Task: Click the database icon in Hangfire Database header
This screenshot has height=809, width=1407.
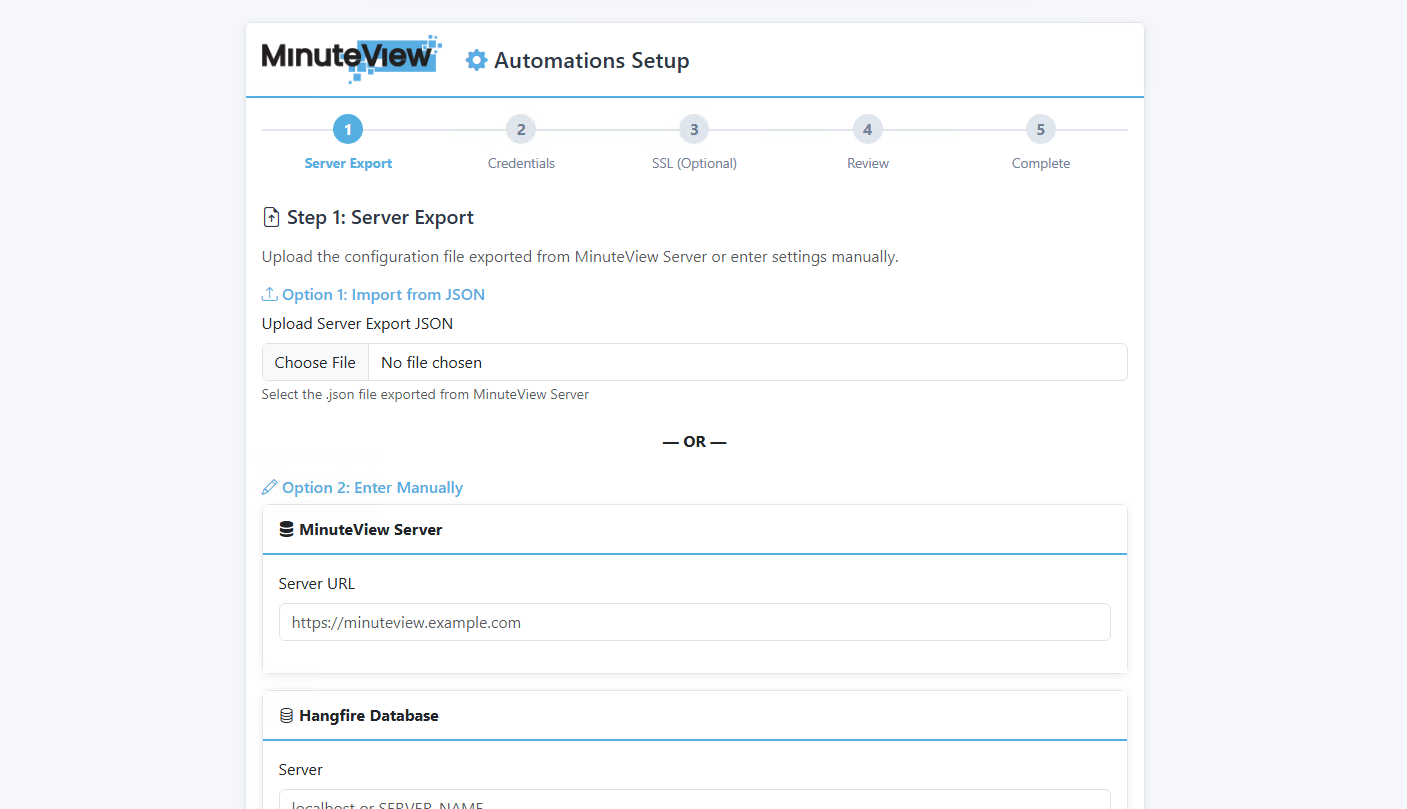Action: [x=286, y=715]
